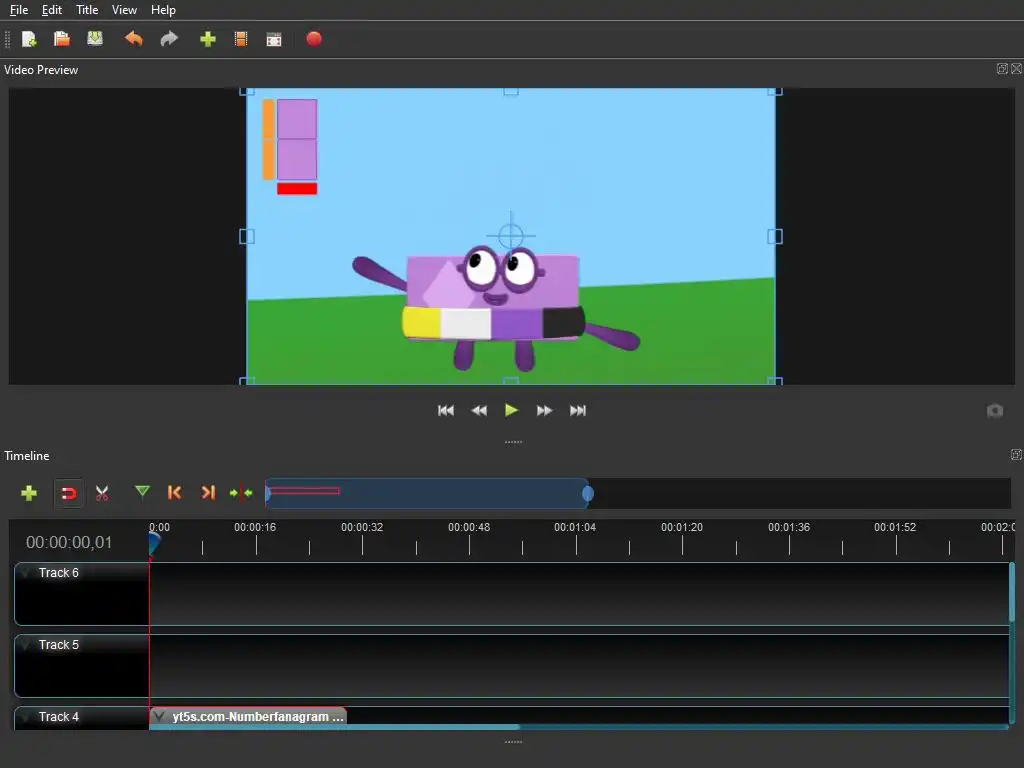Open the Help menu
This screenshot has width=1024, height=768.
(163, 10)
